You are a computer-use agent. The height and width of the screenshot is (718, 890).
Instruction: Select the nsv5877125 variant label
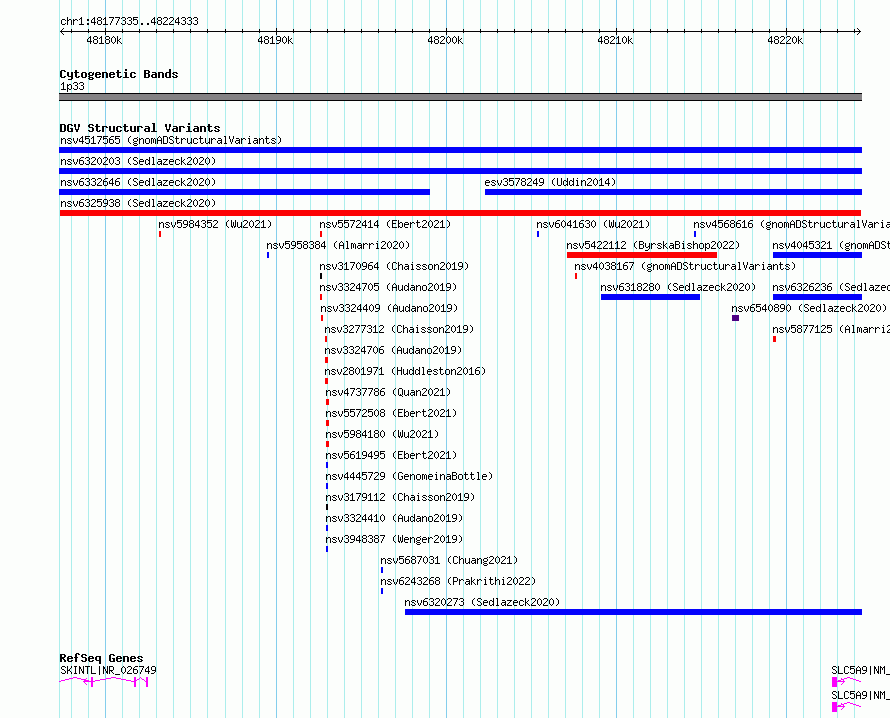pos(831,329)
